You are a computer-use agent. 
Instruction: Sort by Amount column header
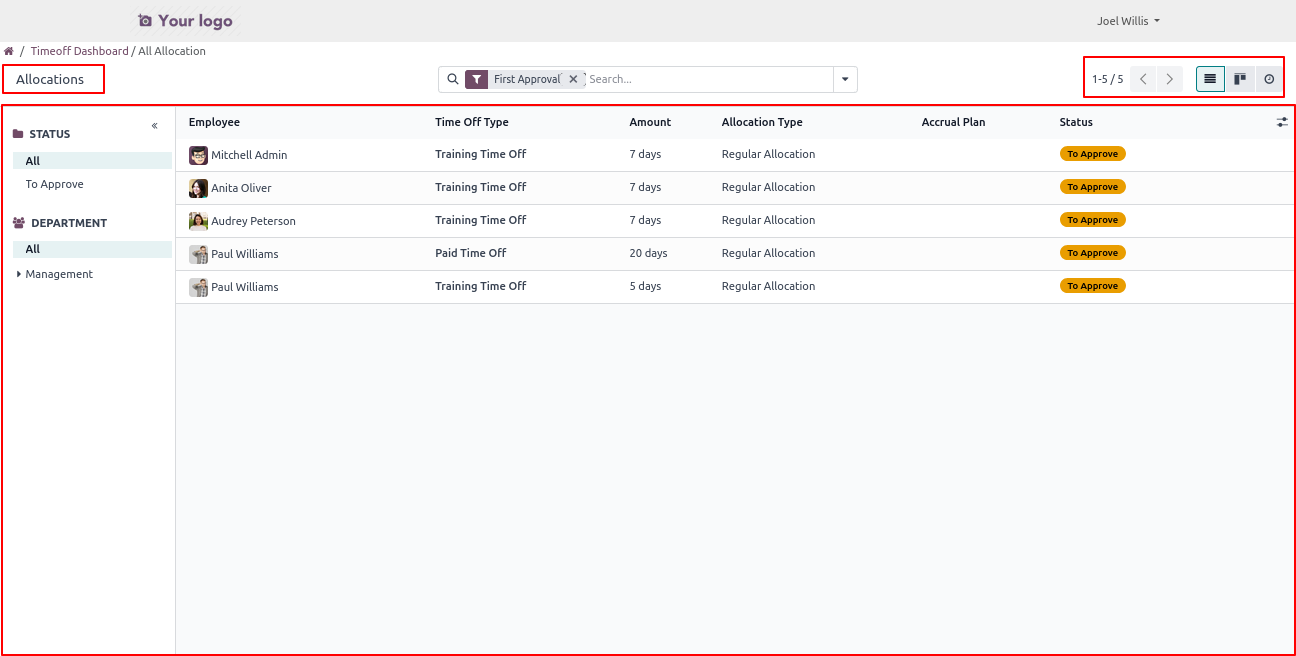650,122
